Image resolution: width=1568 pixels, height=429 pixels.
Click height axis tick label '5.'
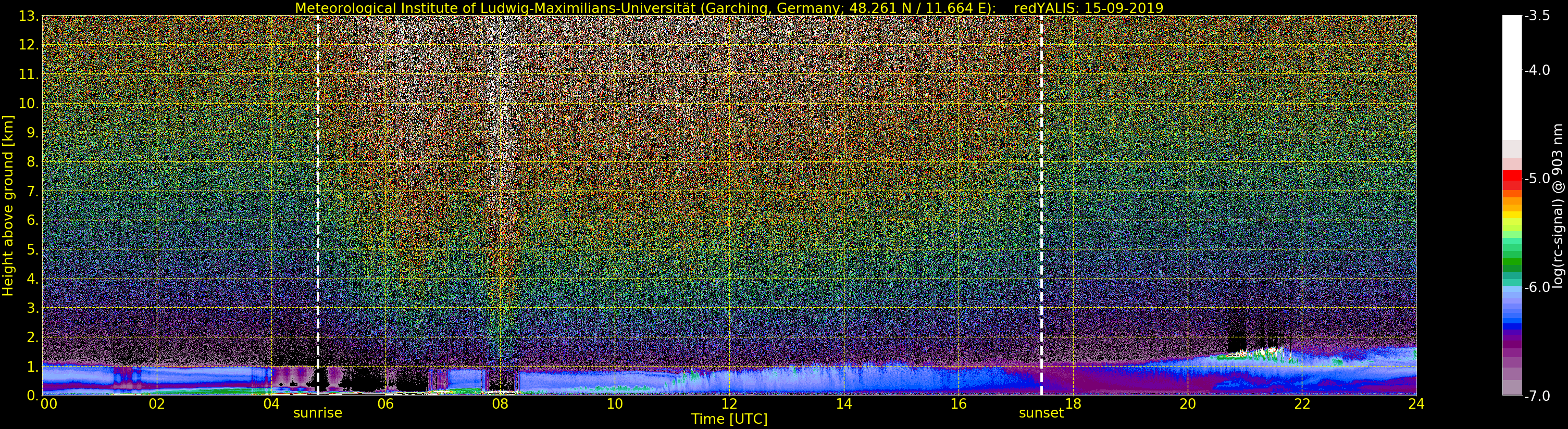(x=32, y=249)
